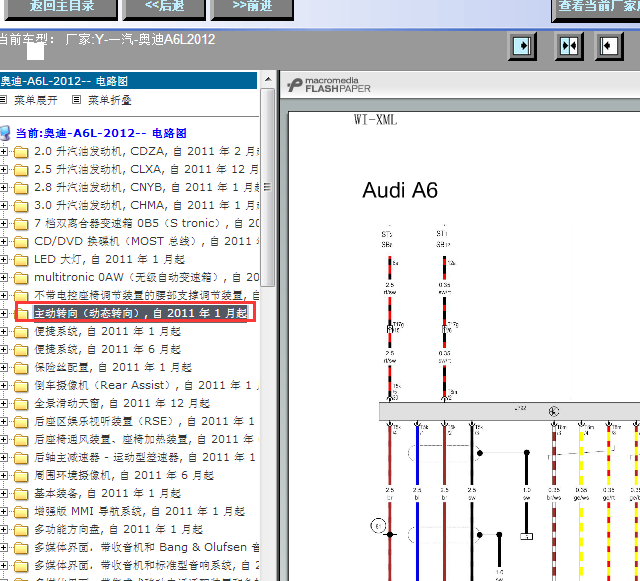Click the WI-XML text in document
640x581 pixels.
click(375, 120)
